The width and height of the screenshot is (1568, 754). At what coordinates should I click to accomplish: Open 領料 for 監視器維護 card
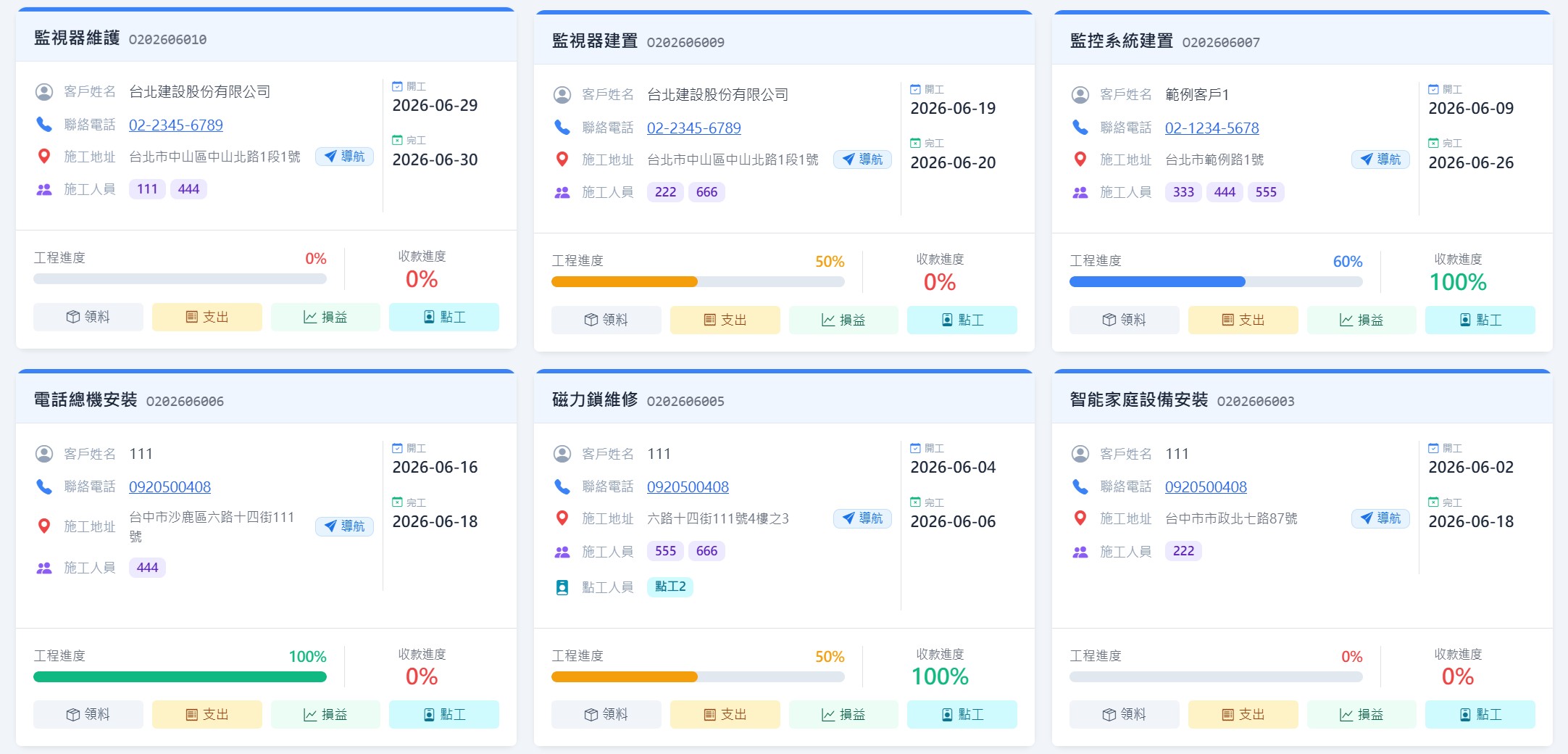[88, 317]
